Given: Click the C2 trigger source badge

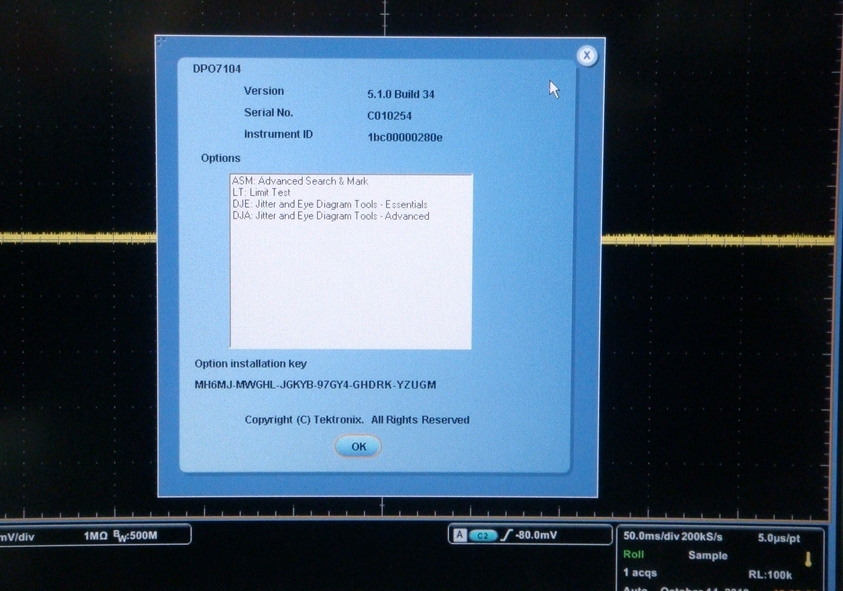Looking at the screenshot, I should coord(483,536).
